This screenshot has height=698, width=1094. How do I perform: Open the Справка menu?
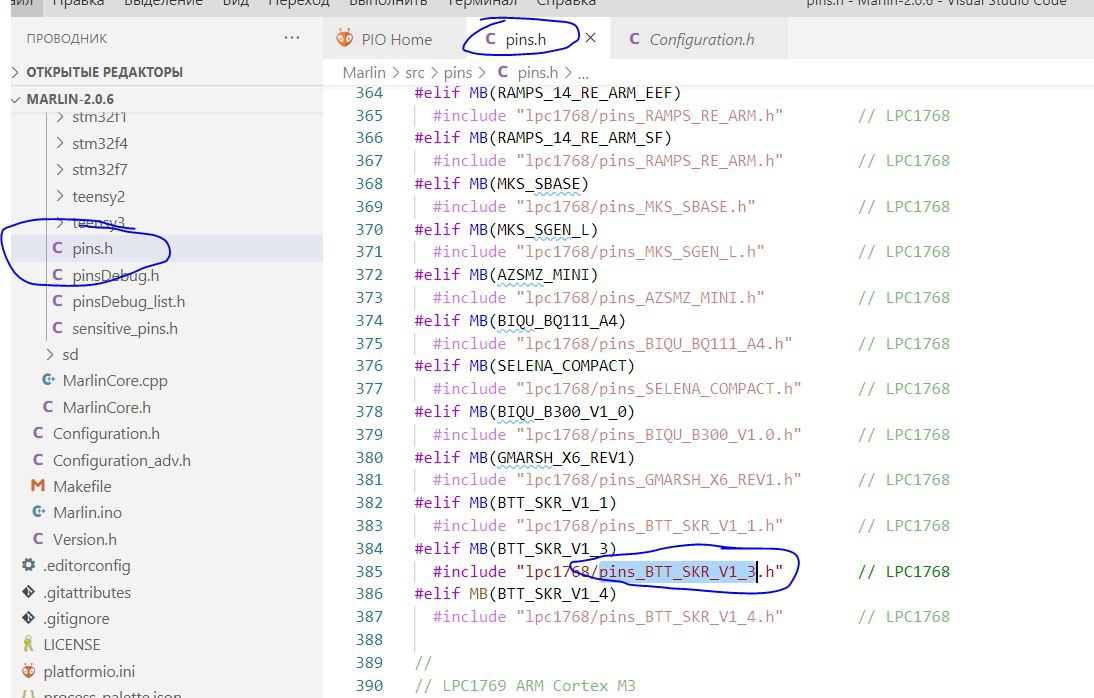tap(566, 3)
